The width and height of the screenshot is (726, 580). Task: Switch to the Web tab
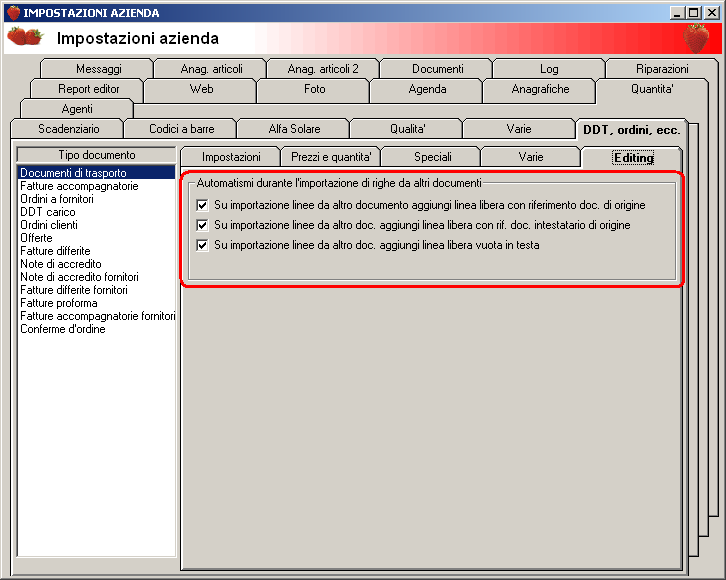(x=201, y=89)
